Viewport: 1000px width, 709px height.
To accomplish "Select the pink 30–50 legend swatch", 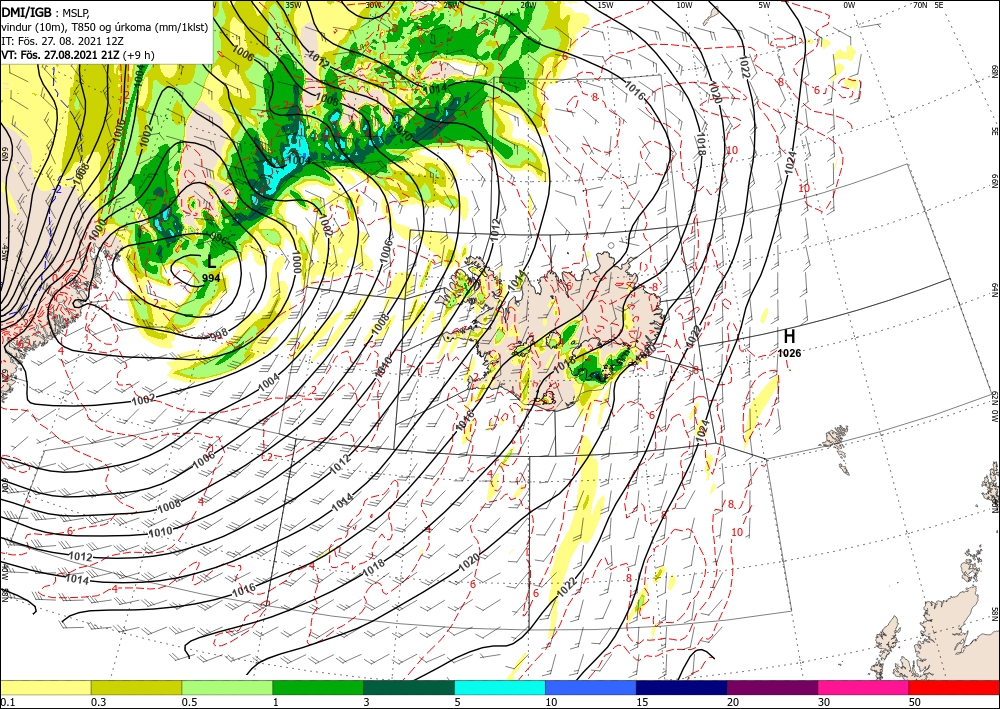I will click(x=864, y=688).
